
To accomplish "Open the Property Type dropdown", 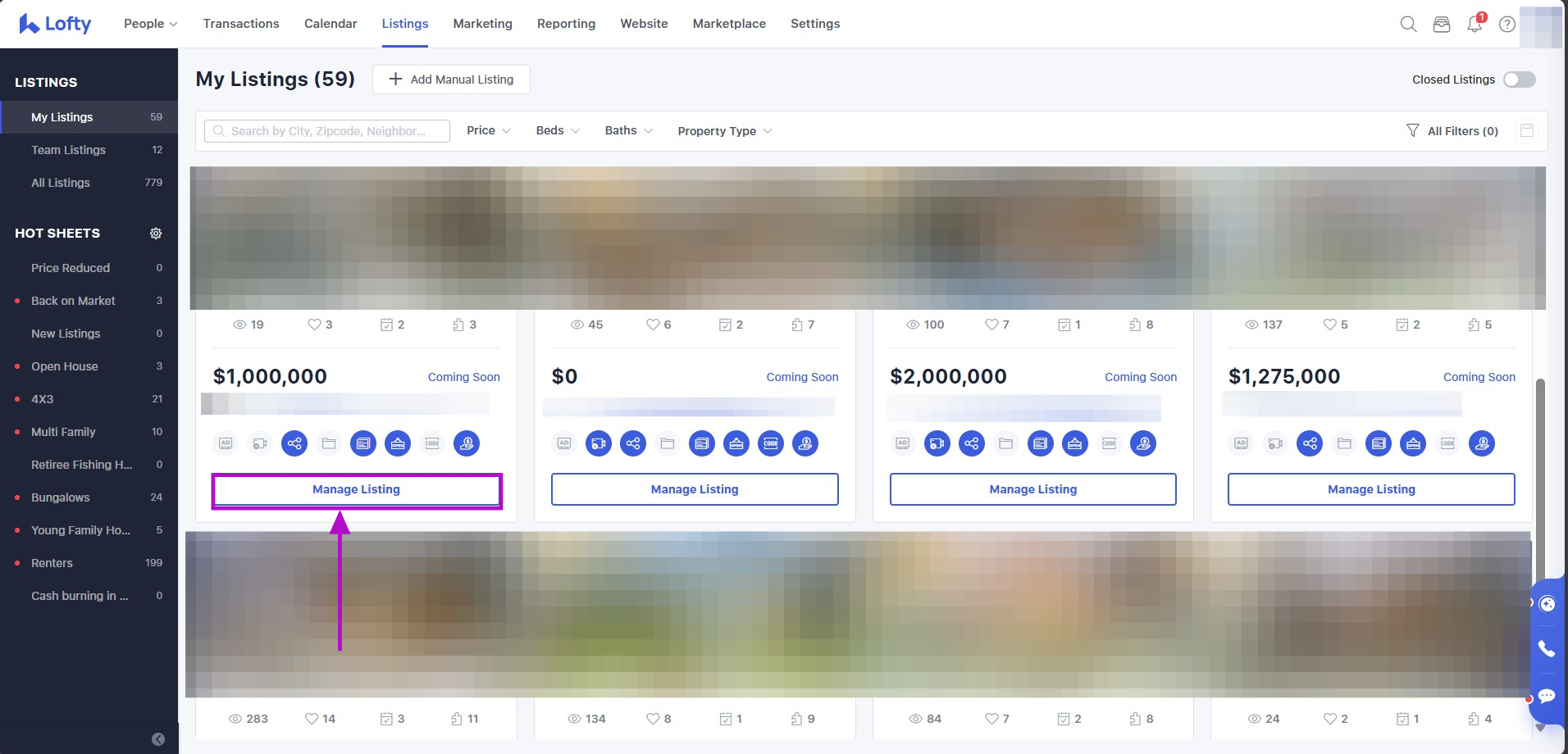I will click(724, 131).
